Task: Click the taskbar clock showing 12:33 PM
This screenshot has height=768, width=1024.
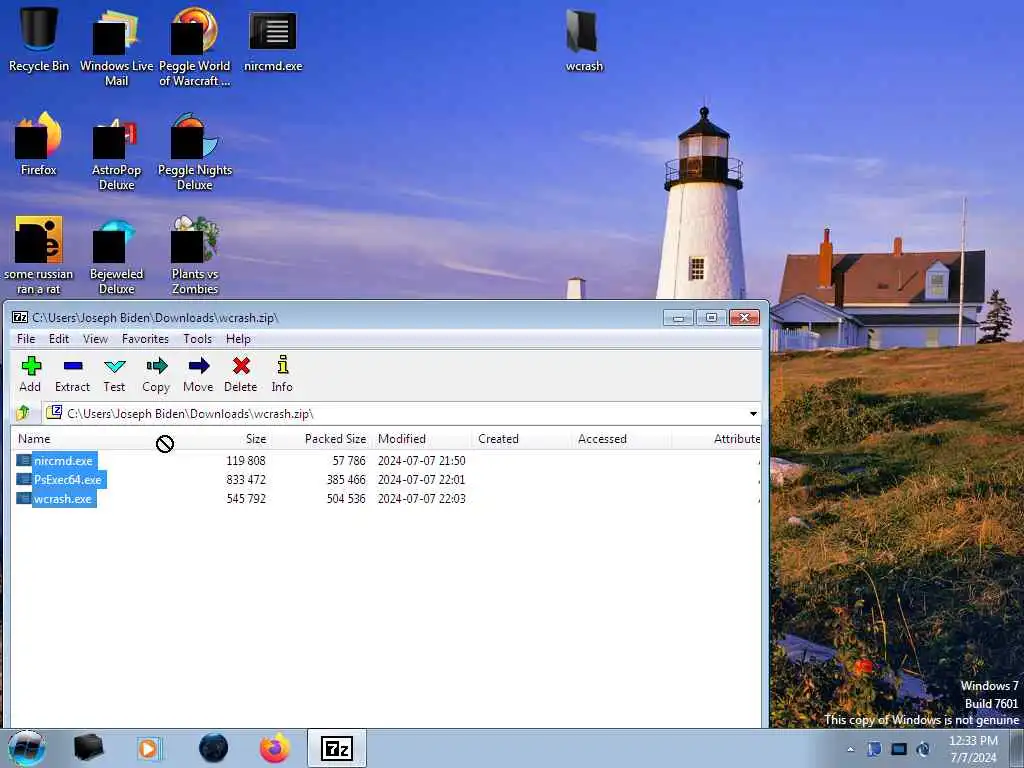Action: pyautogui.click(x=973, y=749)
